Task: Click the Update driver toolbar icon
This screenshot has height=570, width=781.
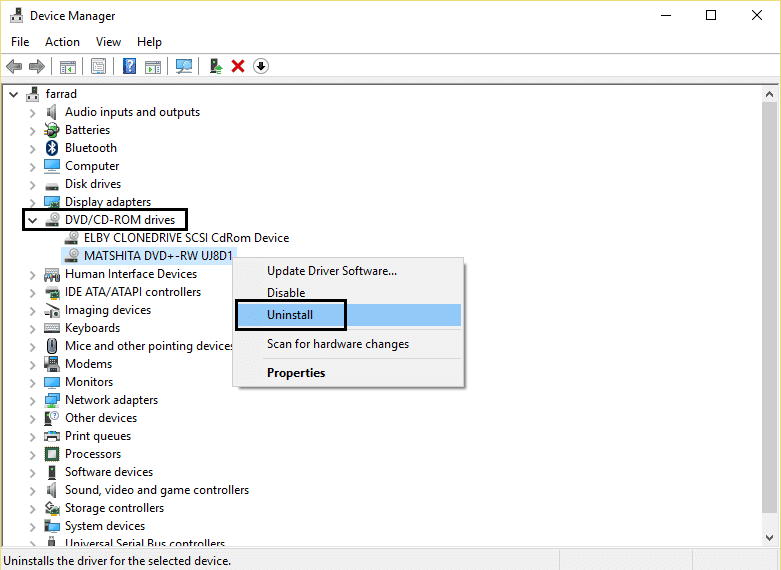Action: click(215, 66)
